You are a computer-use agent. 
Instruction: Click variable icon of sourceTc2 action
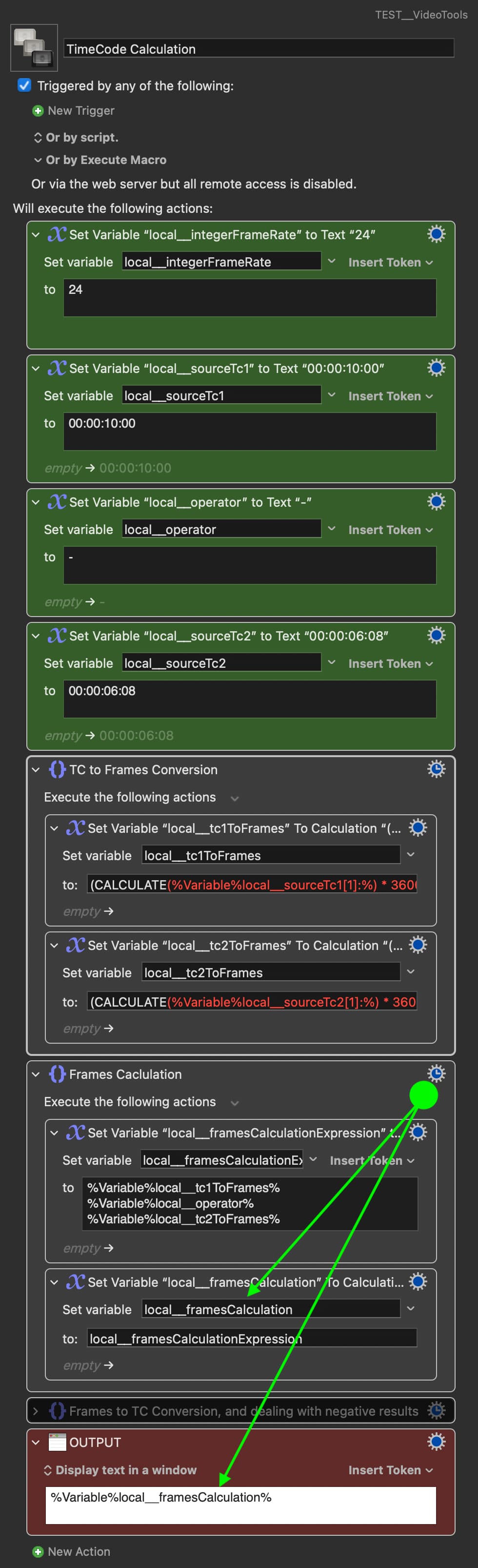pyautogui.click(x=57, y=636)
